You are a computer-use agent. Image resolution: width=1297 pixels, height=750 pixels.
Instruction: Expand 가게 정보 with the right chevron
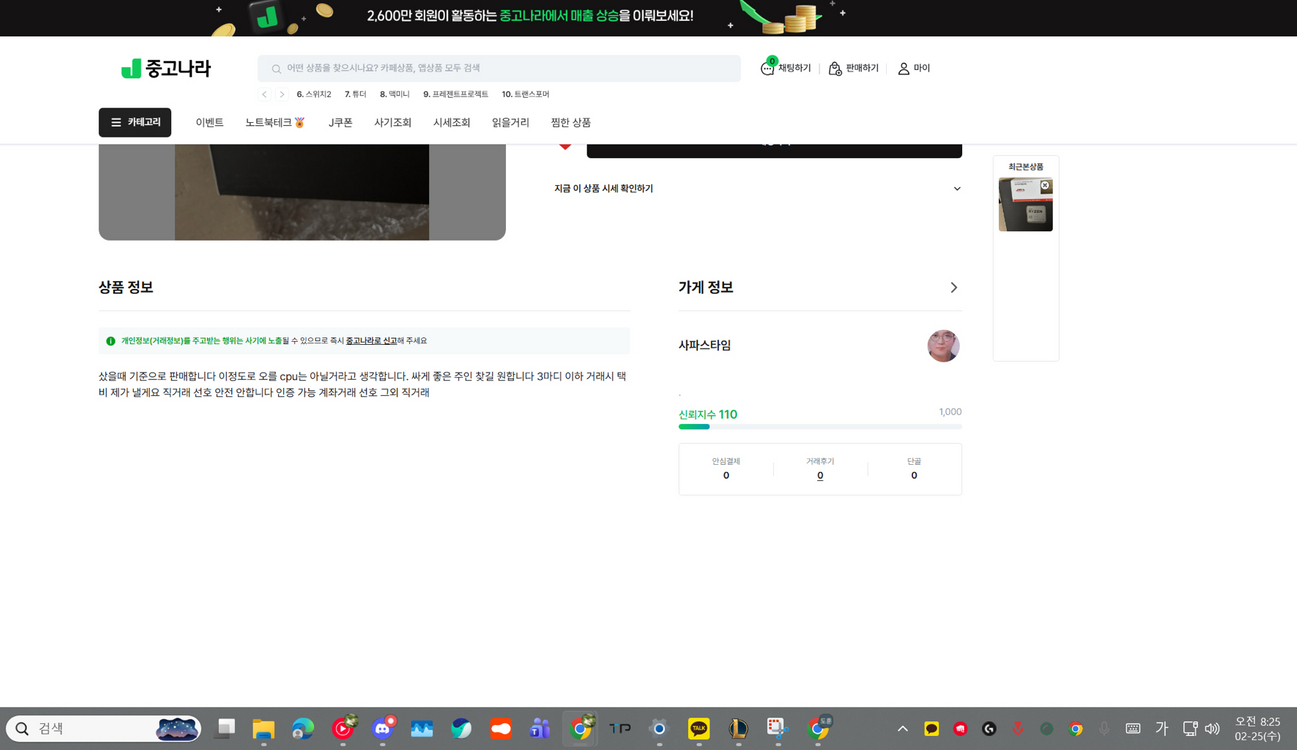(x=953, y=288)
